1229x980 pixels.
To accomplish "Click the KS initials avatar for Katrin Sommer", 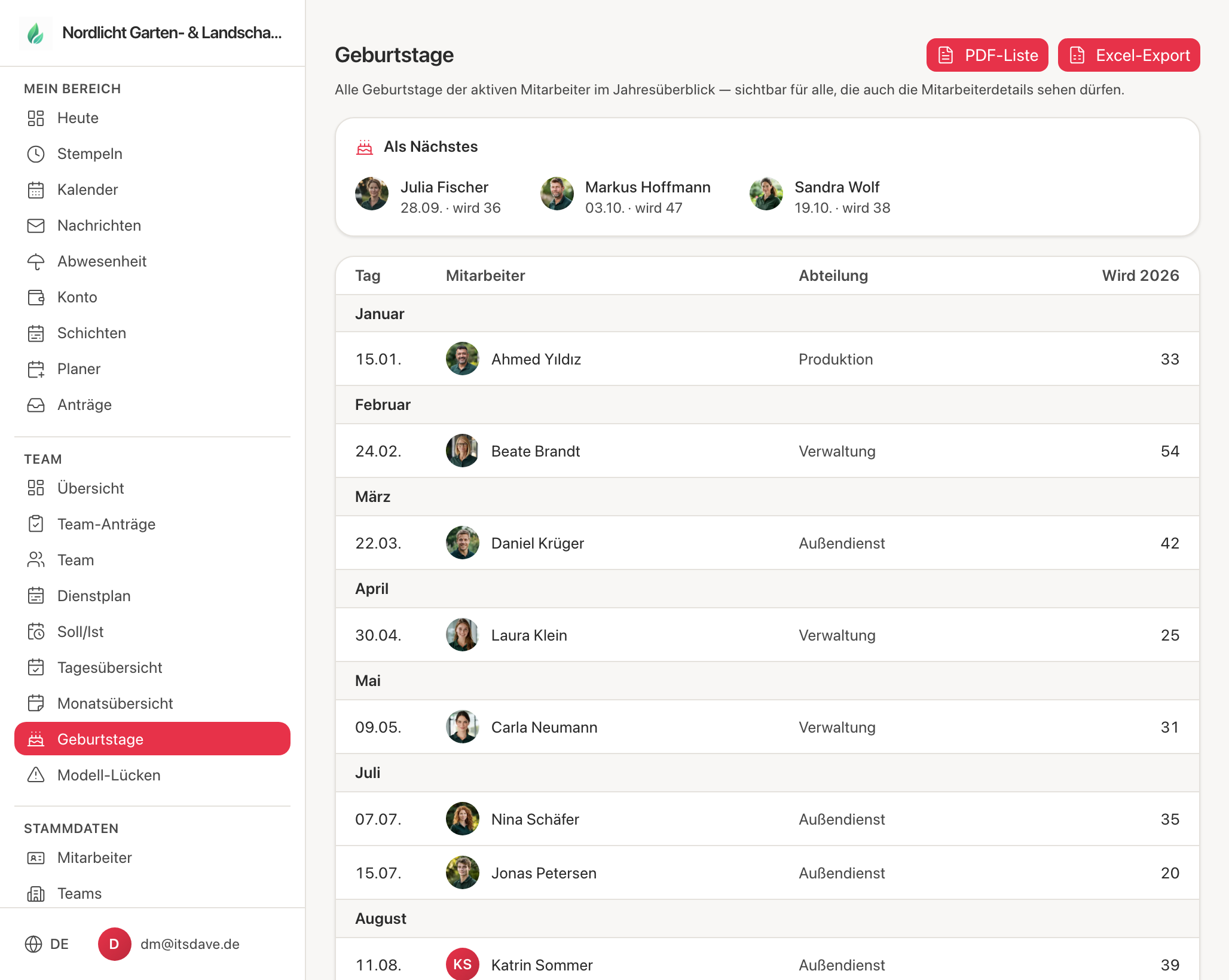I will tap(463, 964).
